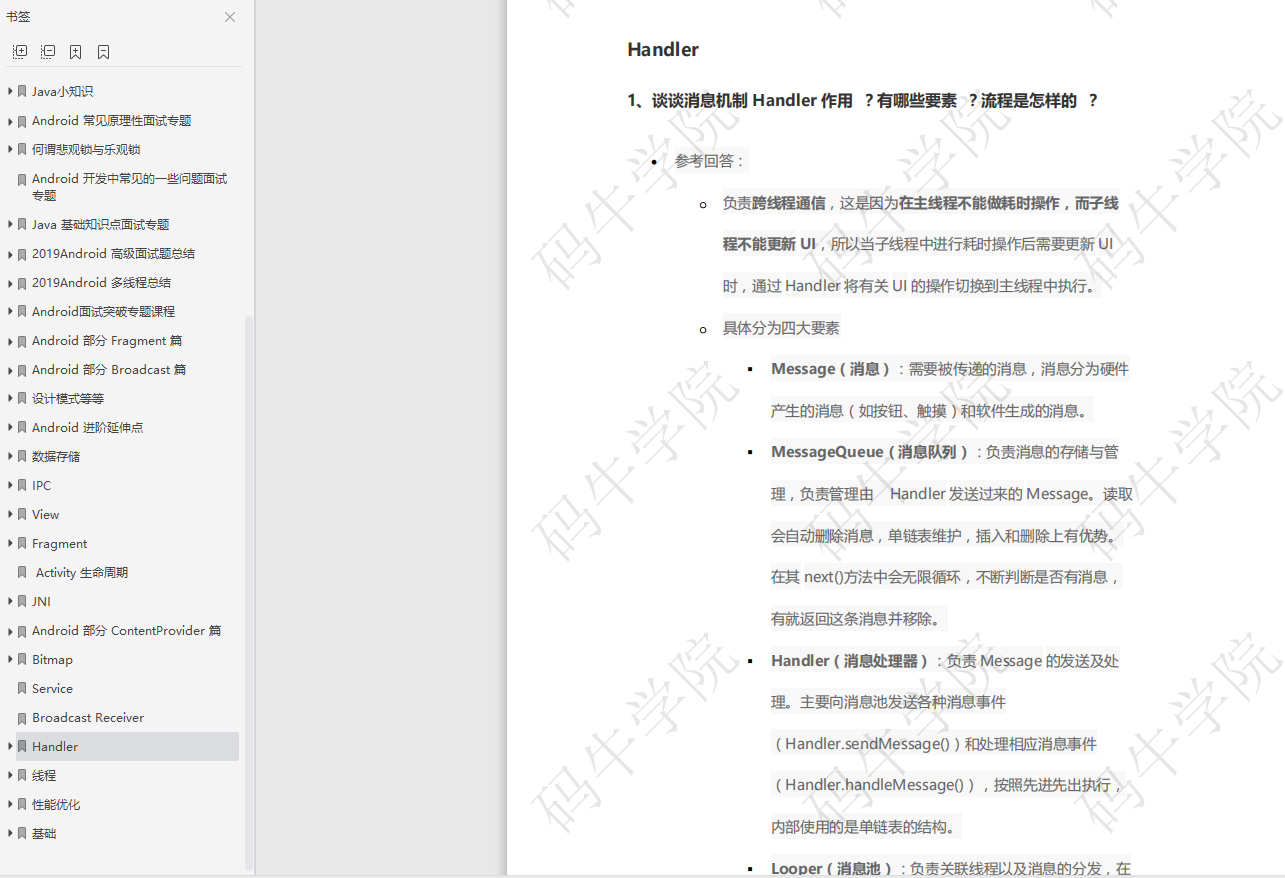Select the Activity 生命周期 bookmark

click(82, 572)
